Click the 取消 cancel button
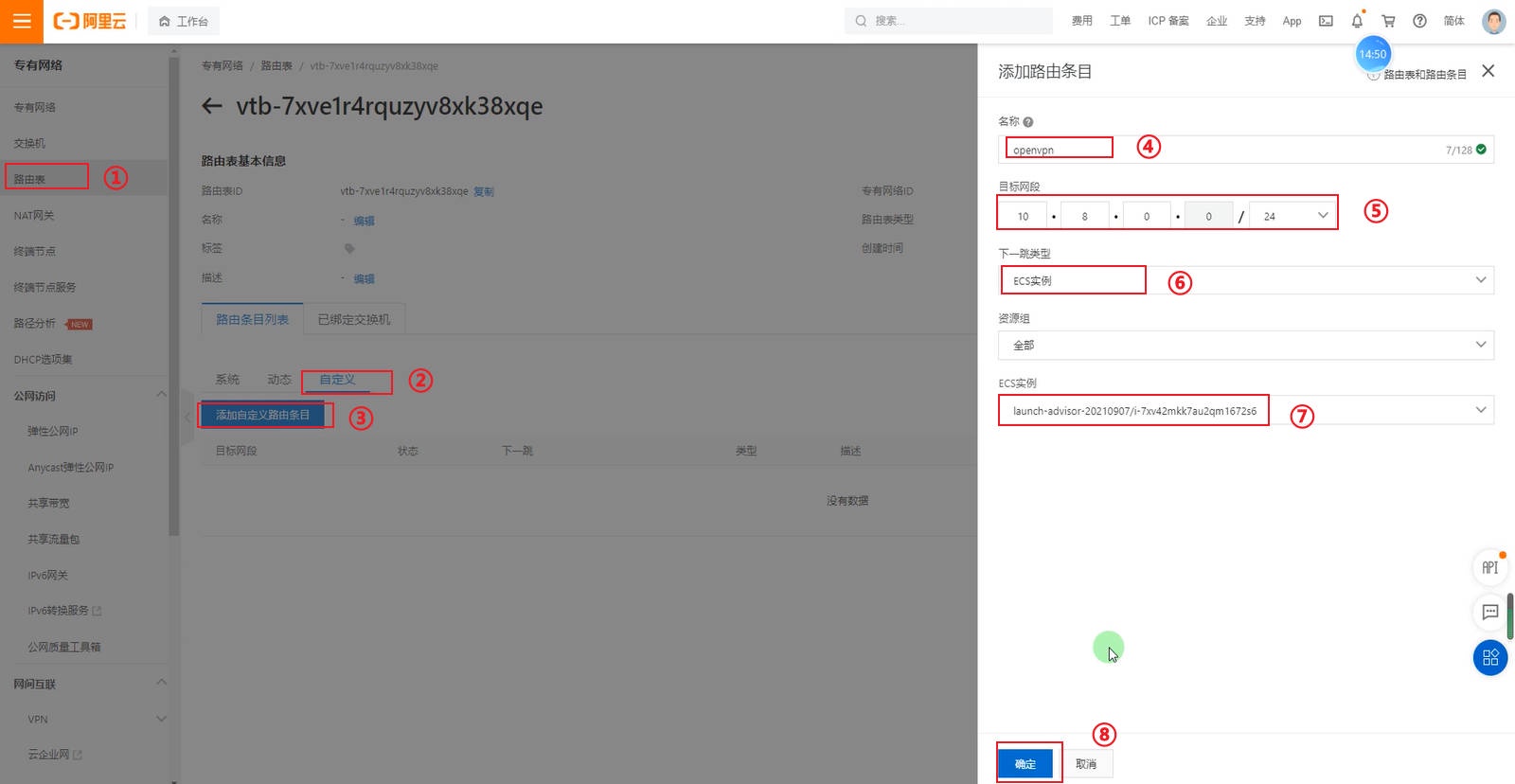Viewport: 1515px width, 784px height. pyautogui.click(x=1086, y=763)
